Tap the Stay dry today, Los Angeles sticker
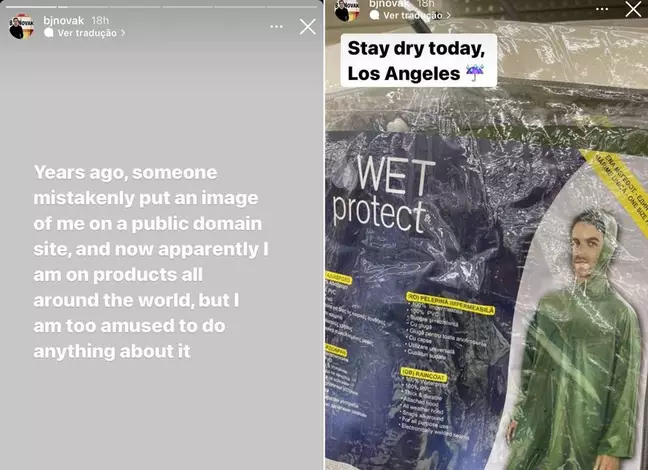This screenshot has height=470, width=648. click(419, 61)
